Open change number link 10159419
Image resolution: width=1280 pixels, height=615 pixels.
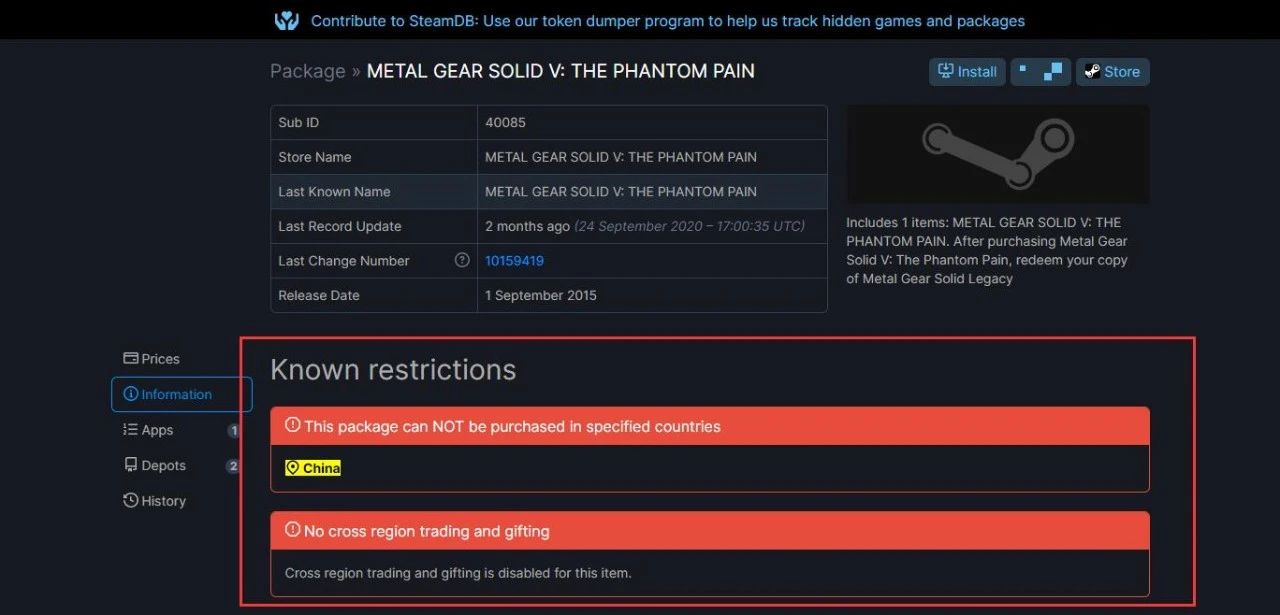pyautogui.click(x=514, y=260)
